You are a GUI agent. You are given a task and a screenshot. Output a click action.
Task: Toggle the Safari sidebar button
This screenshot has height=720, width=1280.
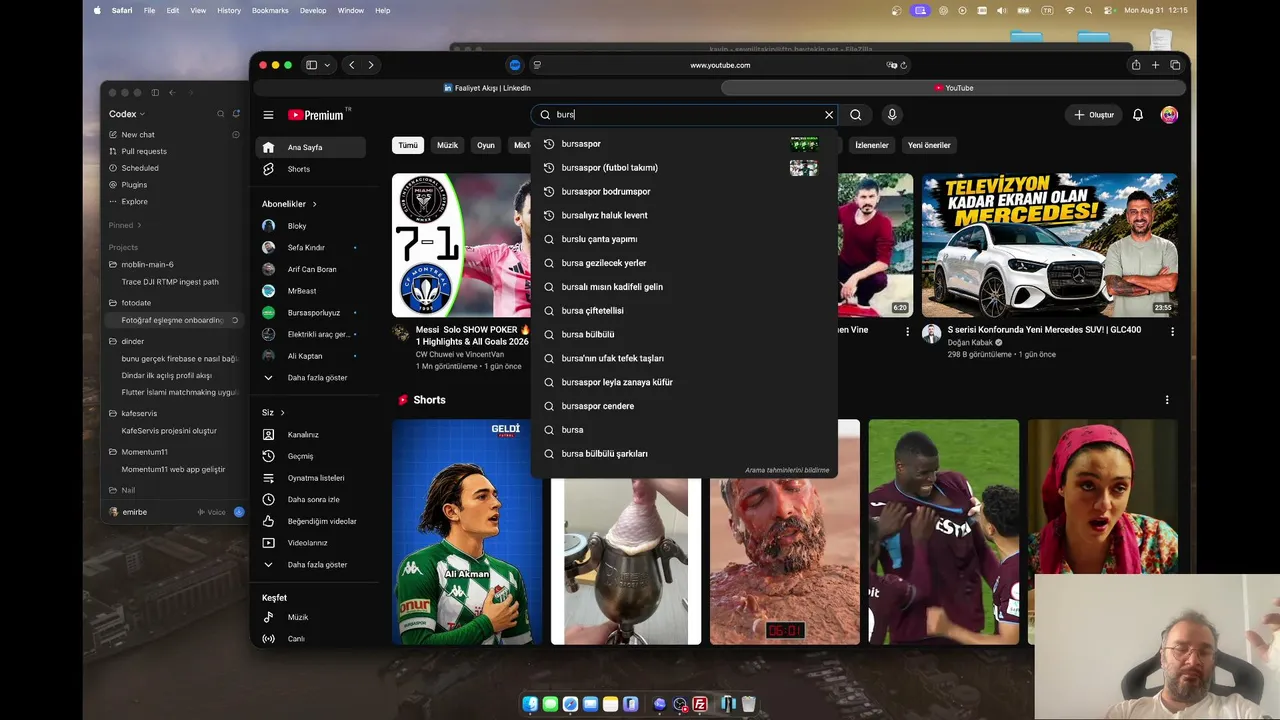tap(311, 65)
